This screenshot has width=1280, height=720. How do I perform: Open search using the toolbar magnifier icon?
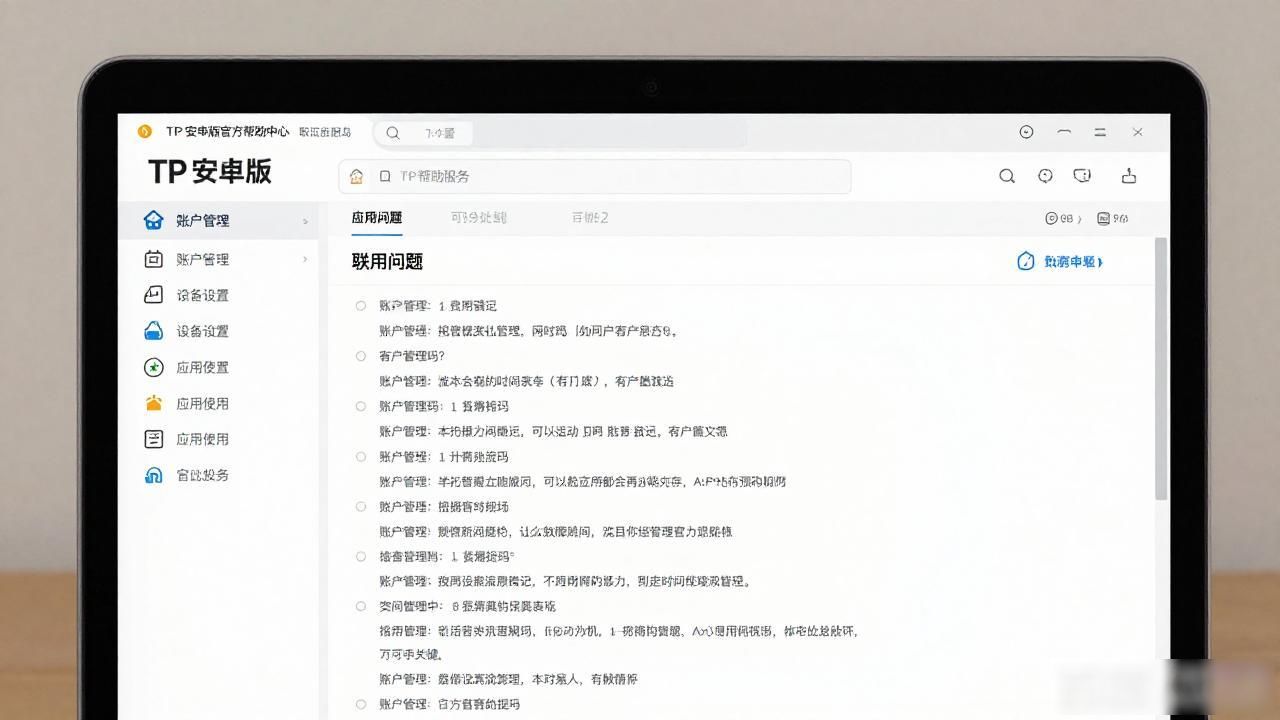click(x=1007, y=176)
